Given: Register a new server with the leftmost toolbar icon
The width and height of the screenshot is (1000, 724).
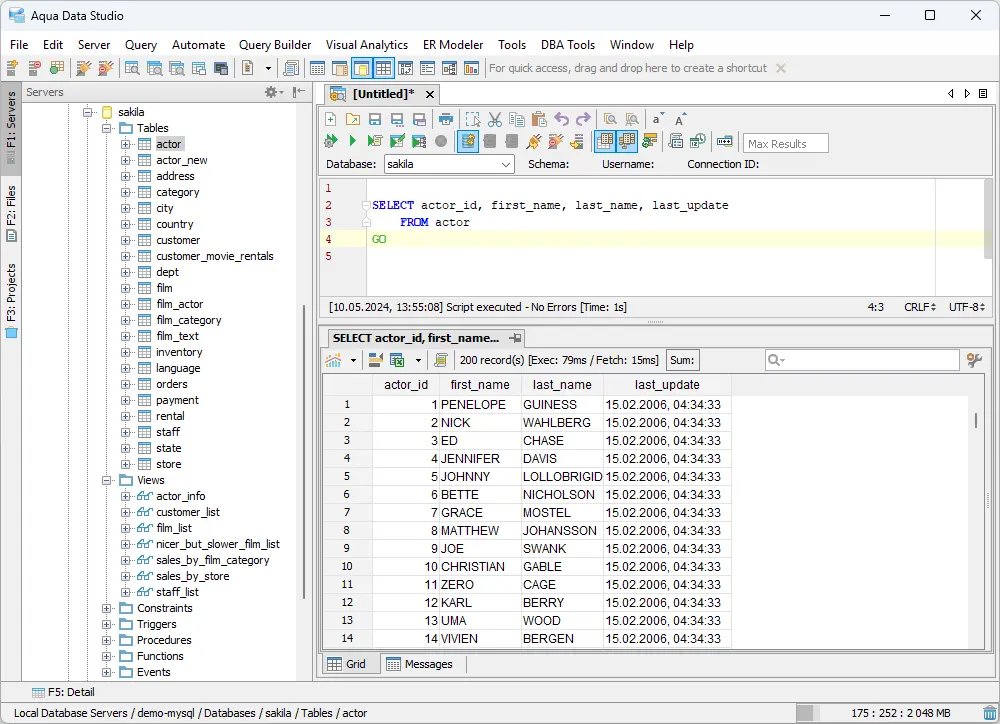Looking at the screenshot, I should pyautogui.click(x=14, y=67).
